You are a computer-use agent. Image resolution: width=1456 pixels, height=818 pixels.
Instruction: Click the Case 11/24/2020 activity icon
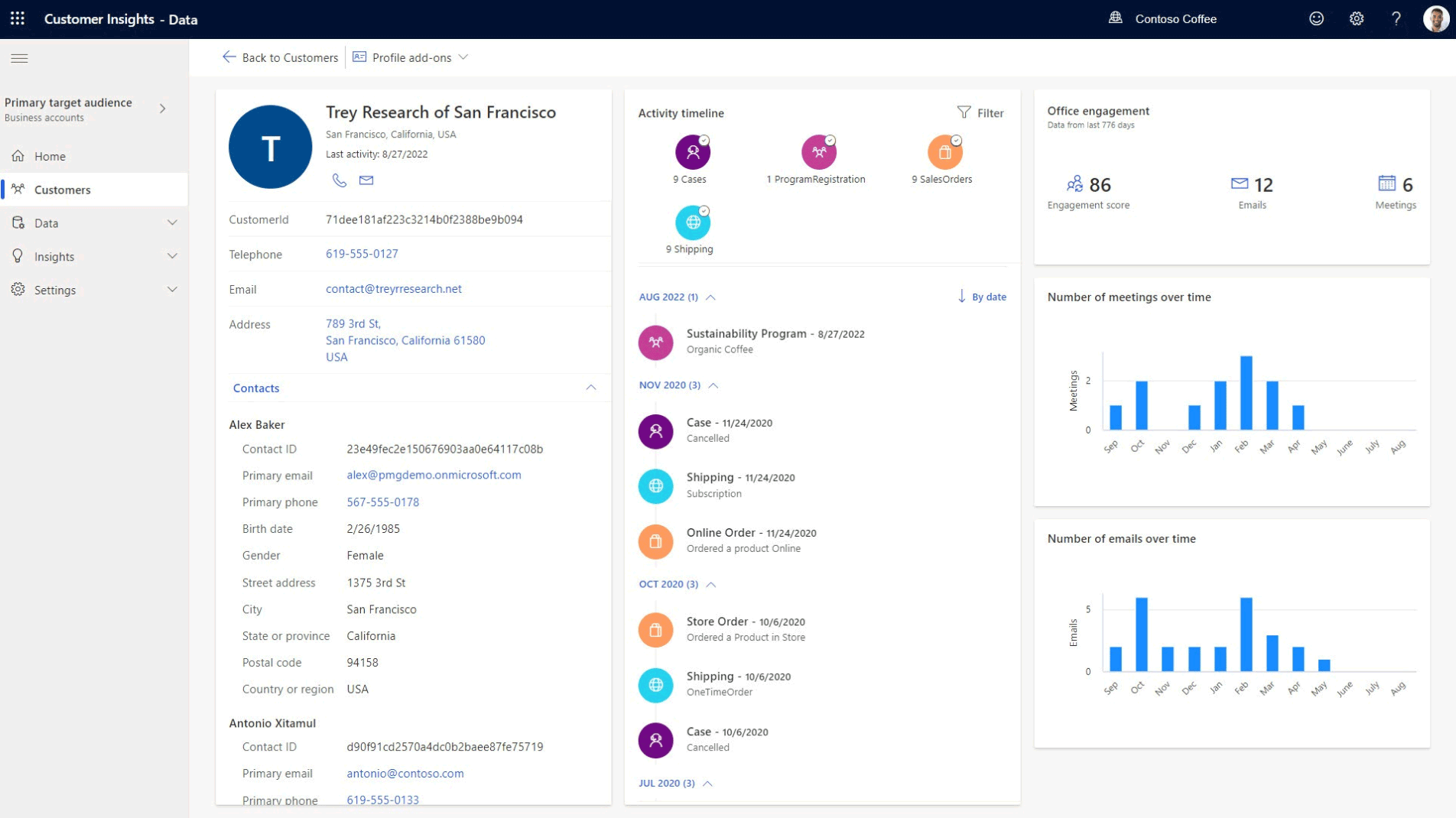pyautogui.click(x=655, y=431)
